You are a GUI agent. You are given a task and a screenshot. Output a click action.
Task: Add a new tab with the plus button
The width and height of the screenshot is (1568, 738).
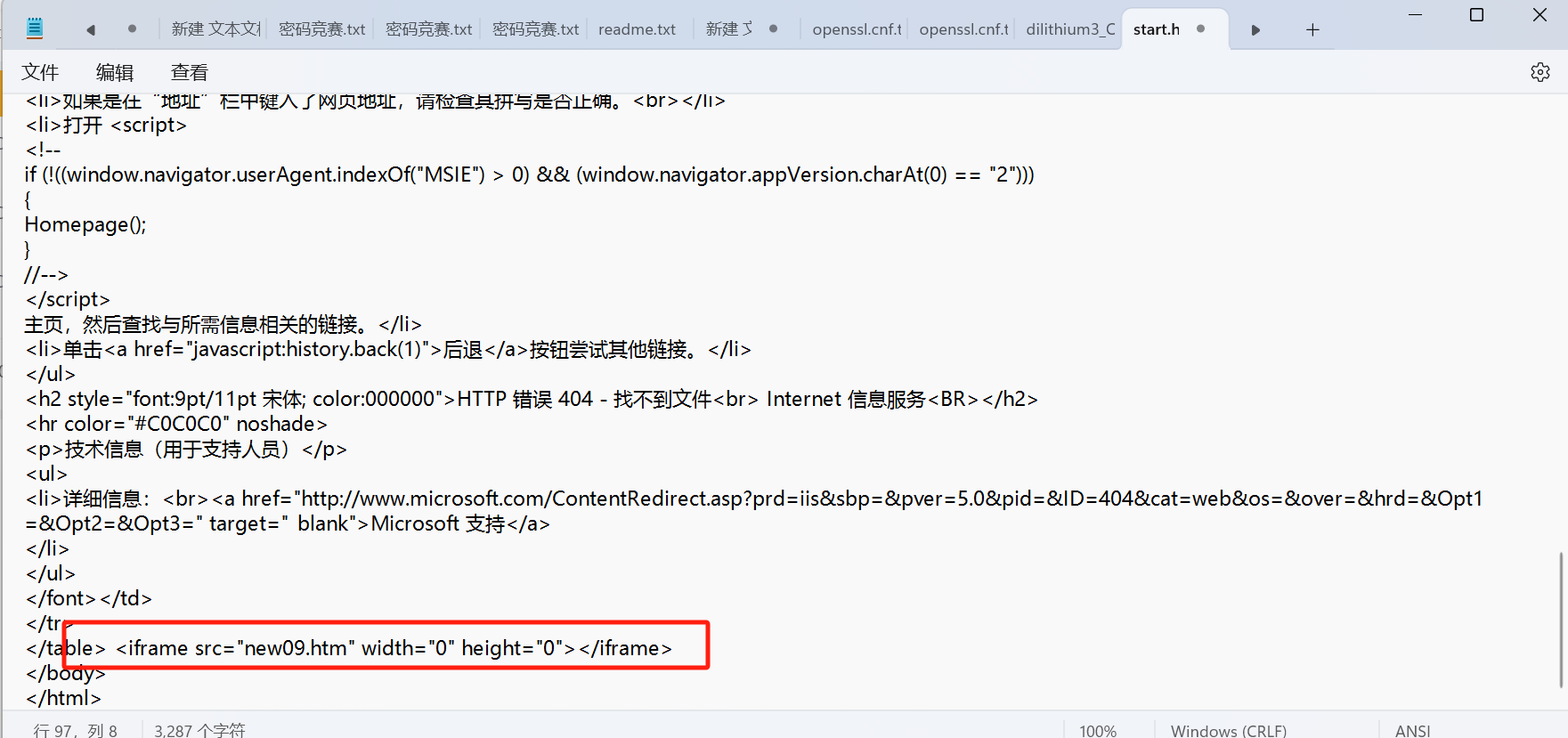1312,29
